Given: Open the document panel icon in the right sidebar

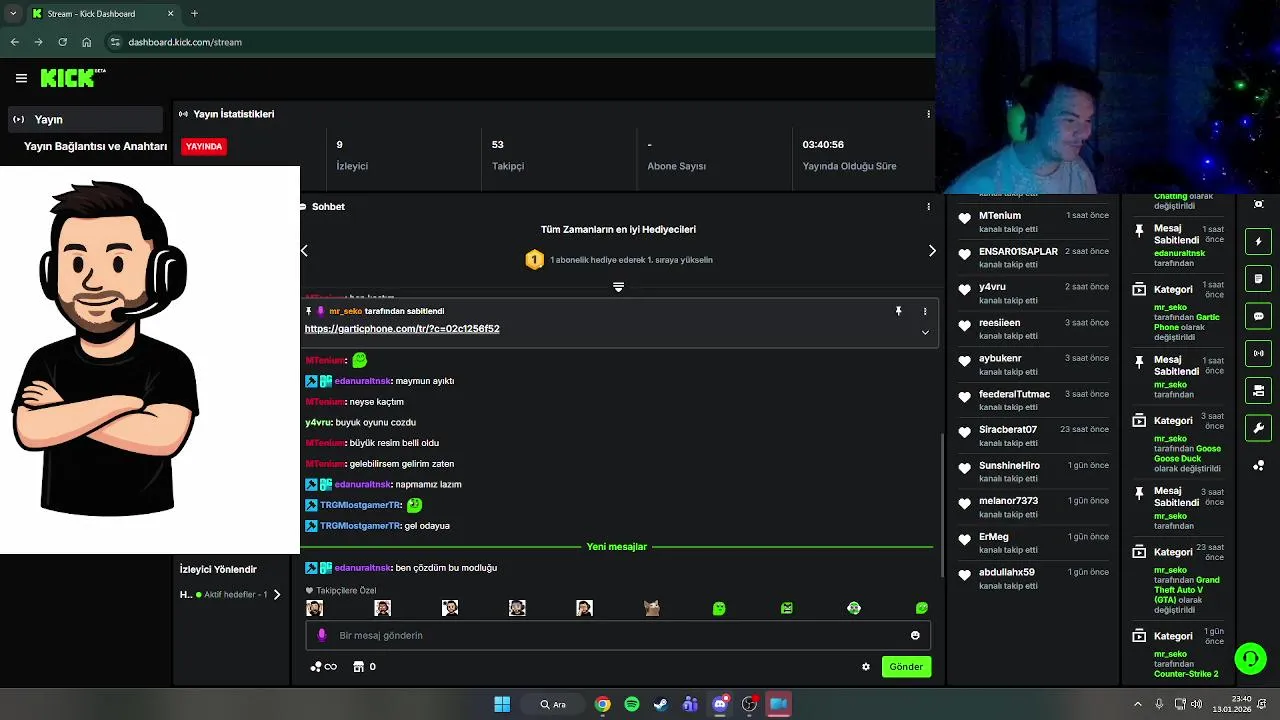Looking at the screenshot, I should pos(1258,278).
